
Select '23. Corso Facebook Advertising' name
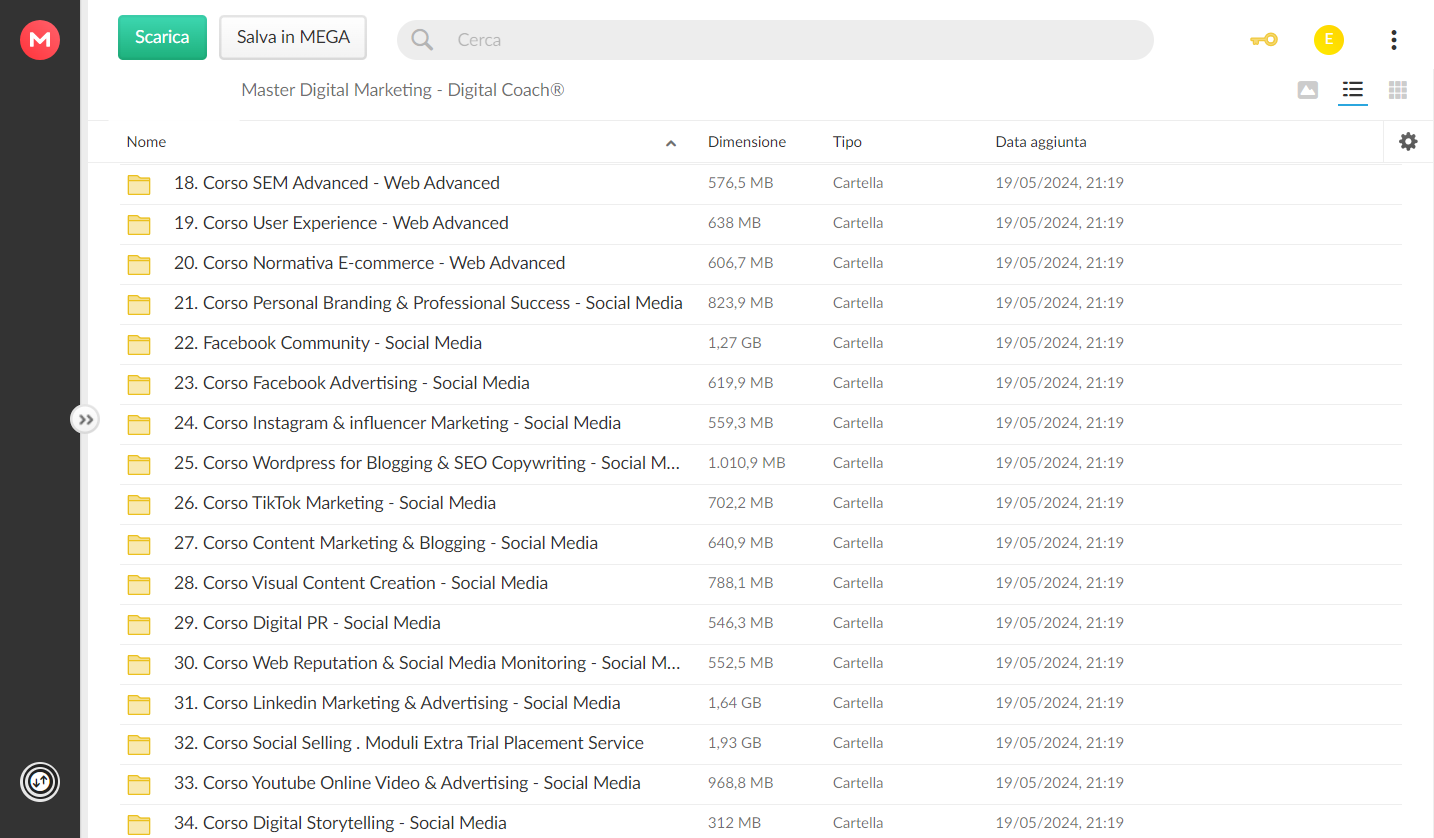[x=352, y=383]
